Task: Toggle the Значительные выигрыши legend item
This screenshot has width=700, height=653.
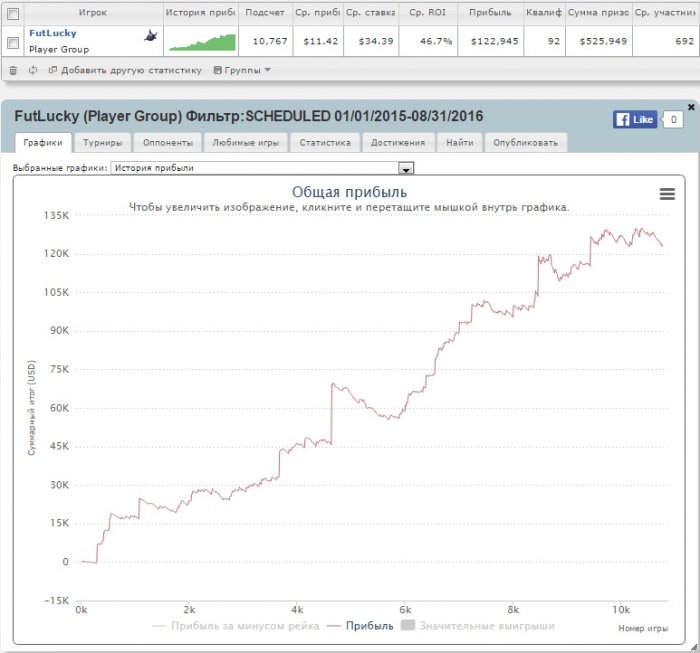Action: click(478, 626)
